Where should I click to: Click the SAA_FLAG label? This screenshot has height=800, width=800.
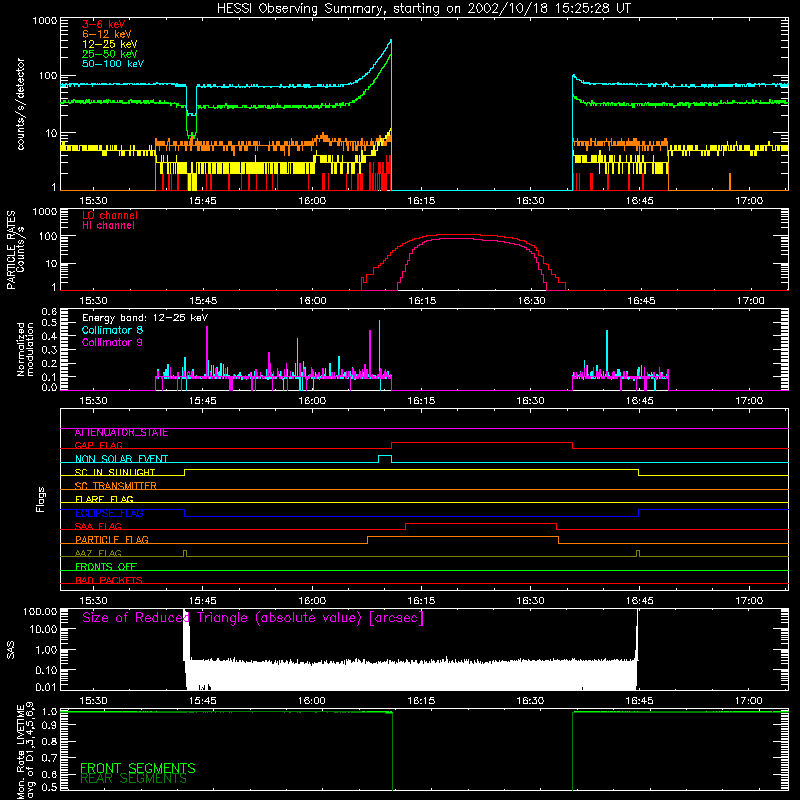coord(98,527)
